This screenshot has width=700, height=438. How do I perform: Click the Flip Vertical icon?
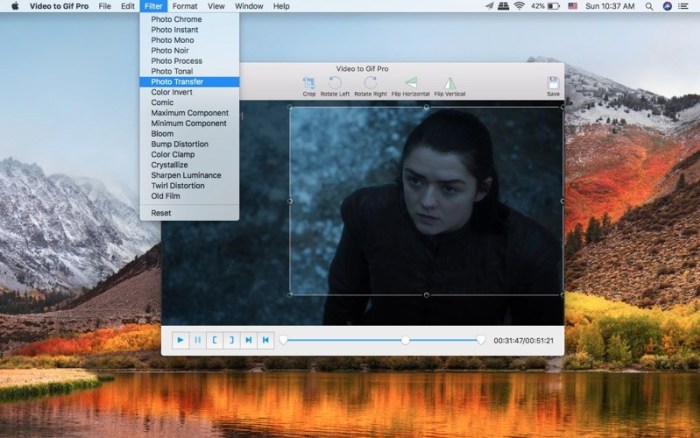point(449,84)
